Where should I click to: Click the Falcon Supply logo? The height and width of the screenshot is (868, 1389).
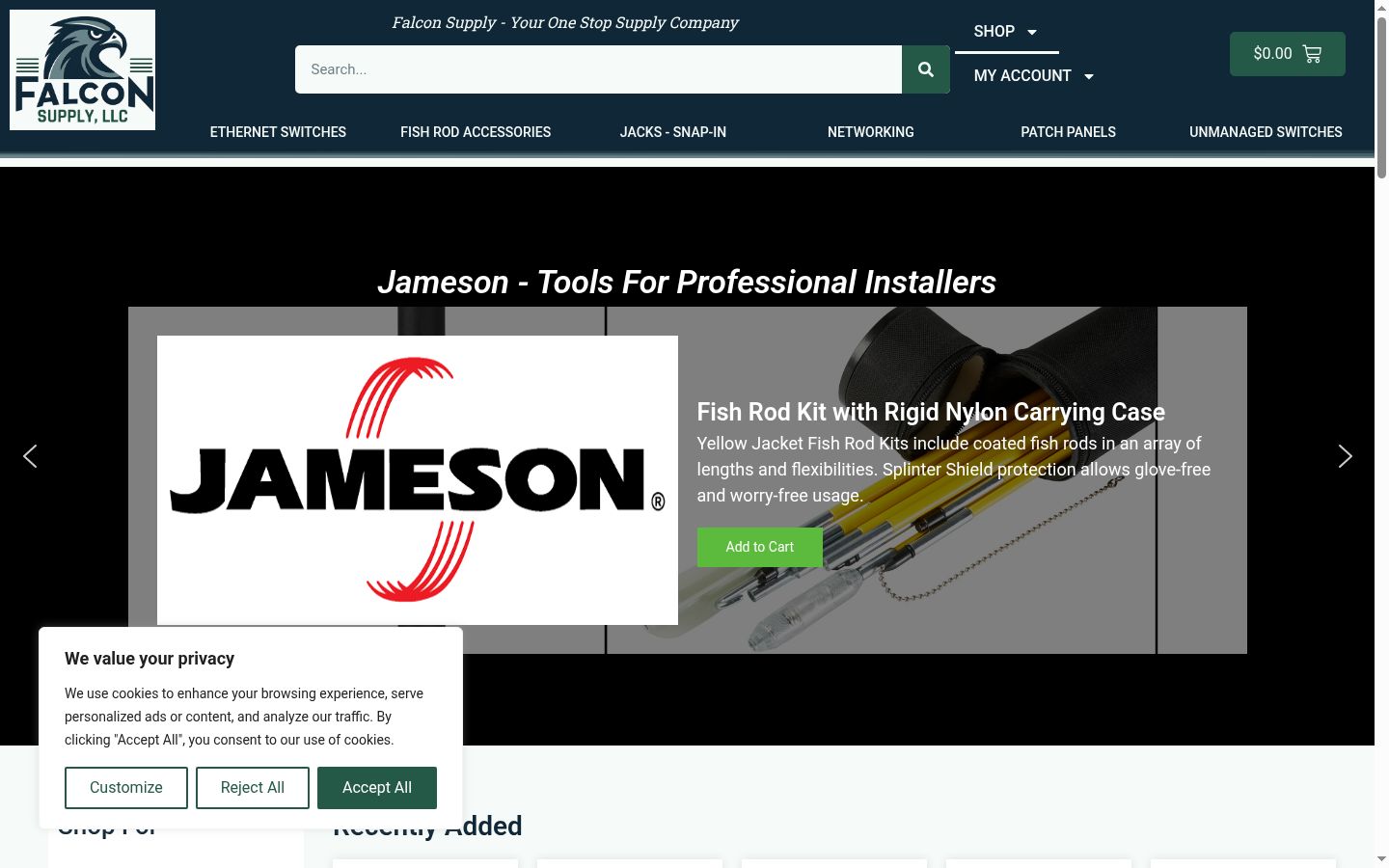click(82, 69)
